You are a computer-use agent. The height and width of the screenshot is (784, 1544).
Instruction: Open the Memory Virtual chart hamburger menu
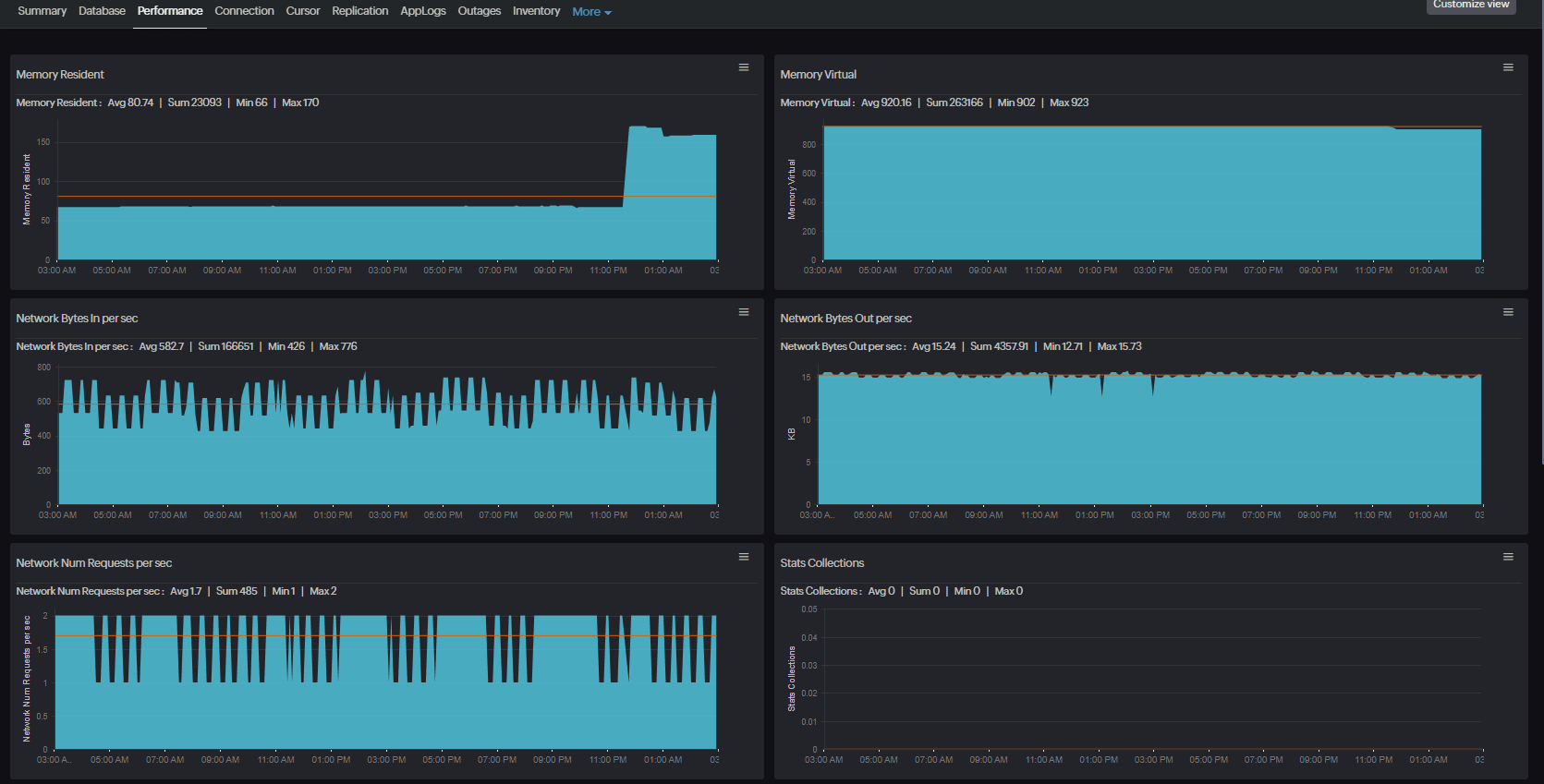pyautogui.click(x=1507, y=67)
